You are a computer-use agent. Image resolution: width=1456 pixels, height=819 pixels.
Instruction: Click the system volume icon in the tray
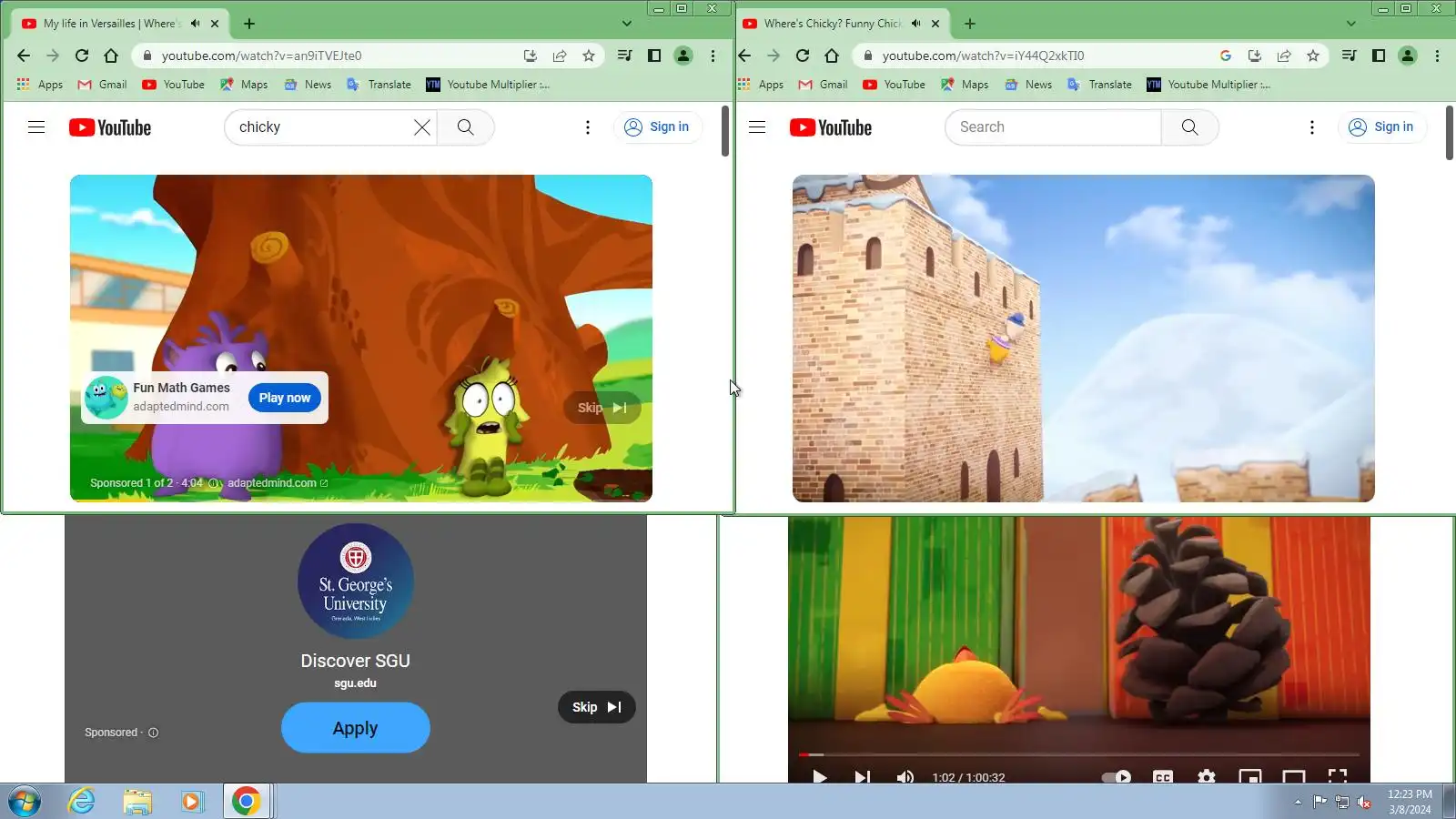coord(1364,802)
